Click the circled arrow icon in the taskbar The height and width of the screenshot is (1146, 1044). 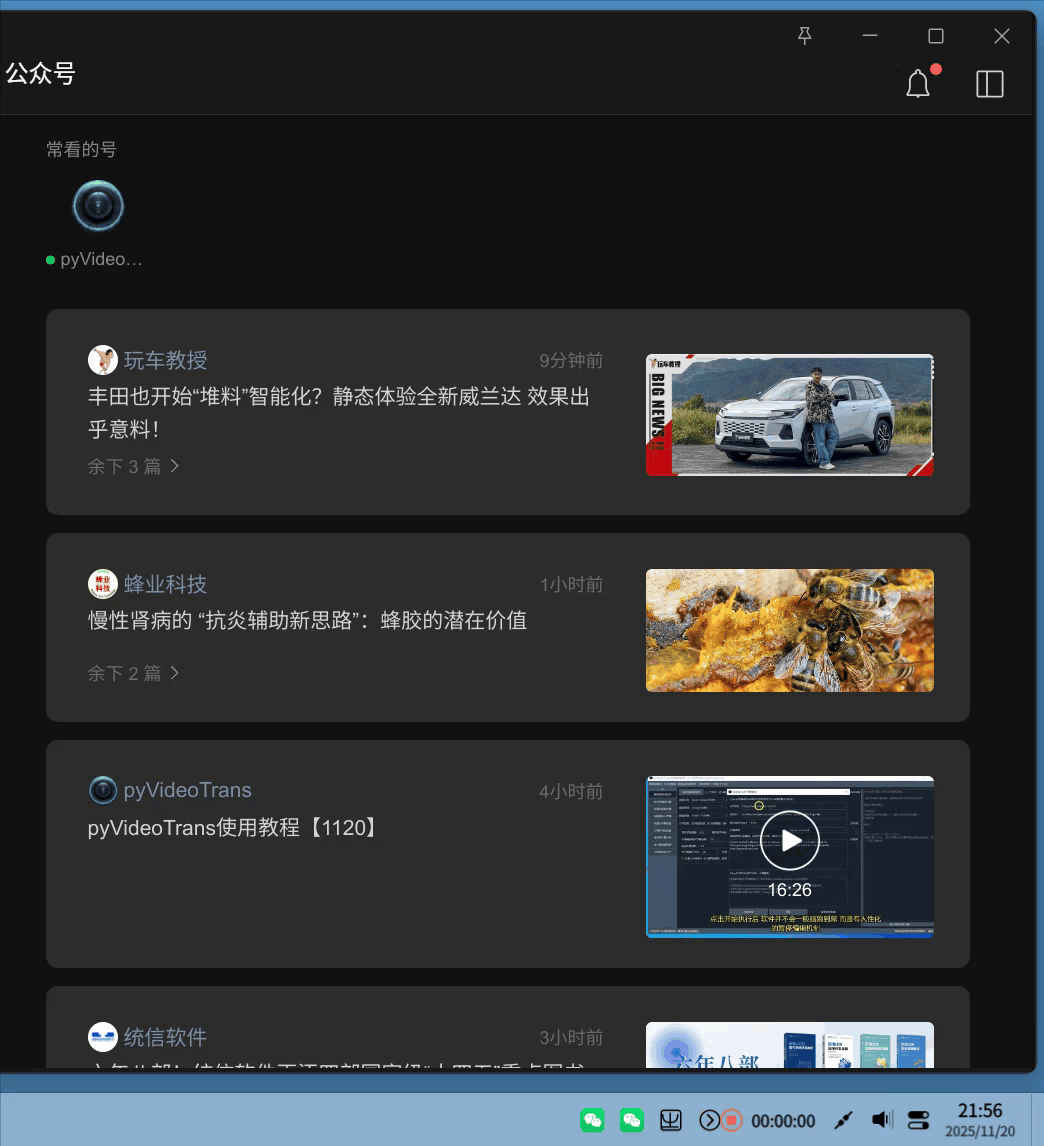pos(709,1120)
